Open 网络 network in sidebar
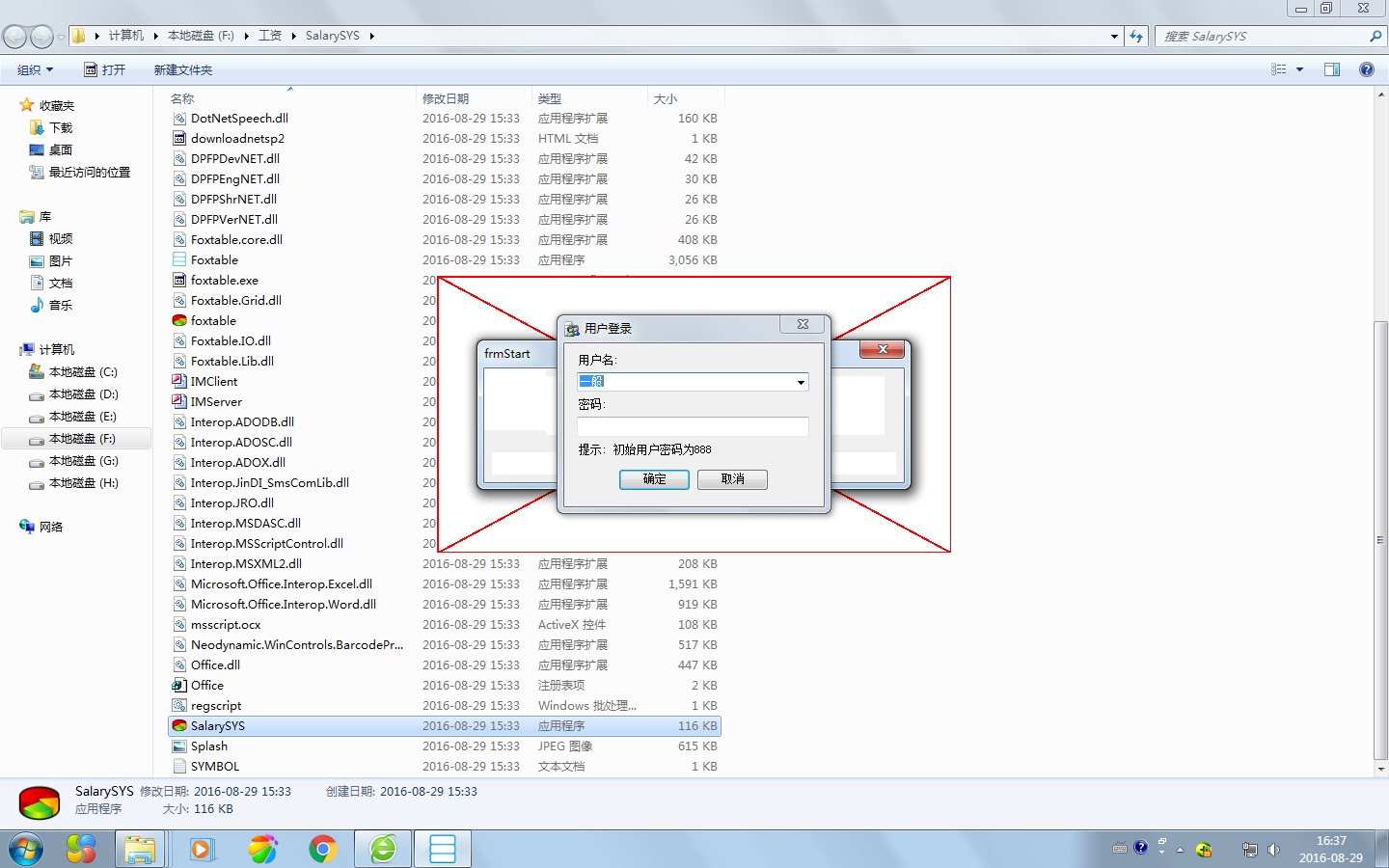The width and height of the screenshot is (1389, 868). (x=51, y=527)
